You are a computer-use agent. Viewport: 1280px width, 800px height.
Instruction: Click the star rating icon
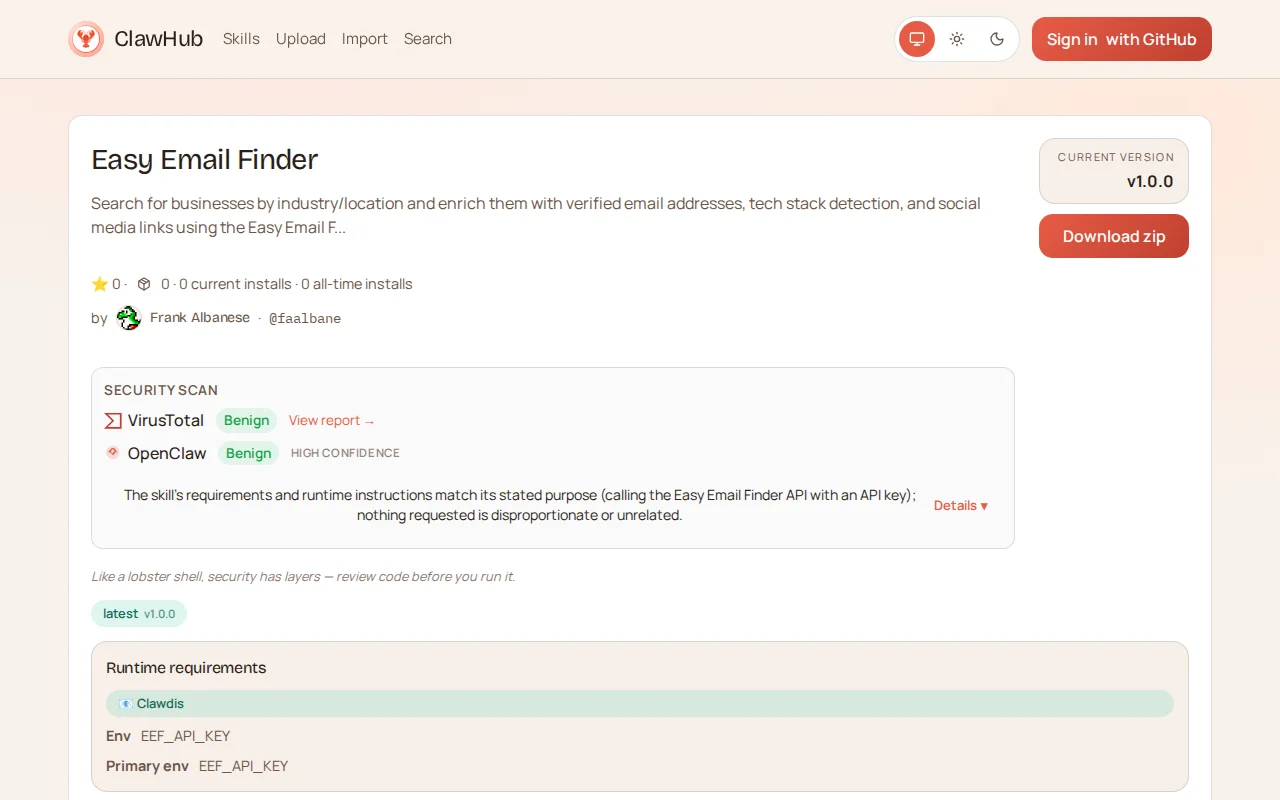pyautogui.click(x=99, y=284)
